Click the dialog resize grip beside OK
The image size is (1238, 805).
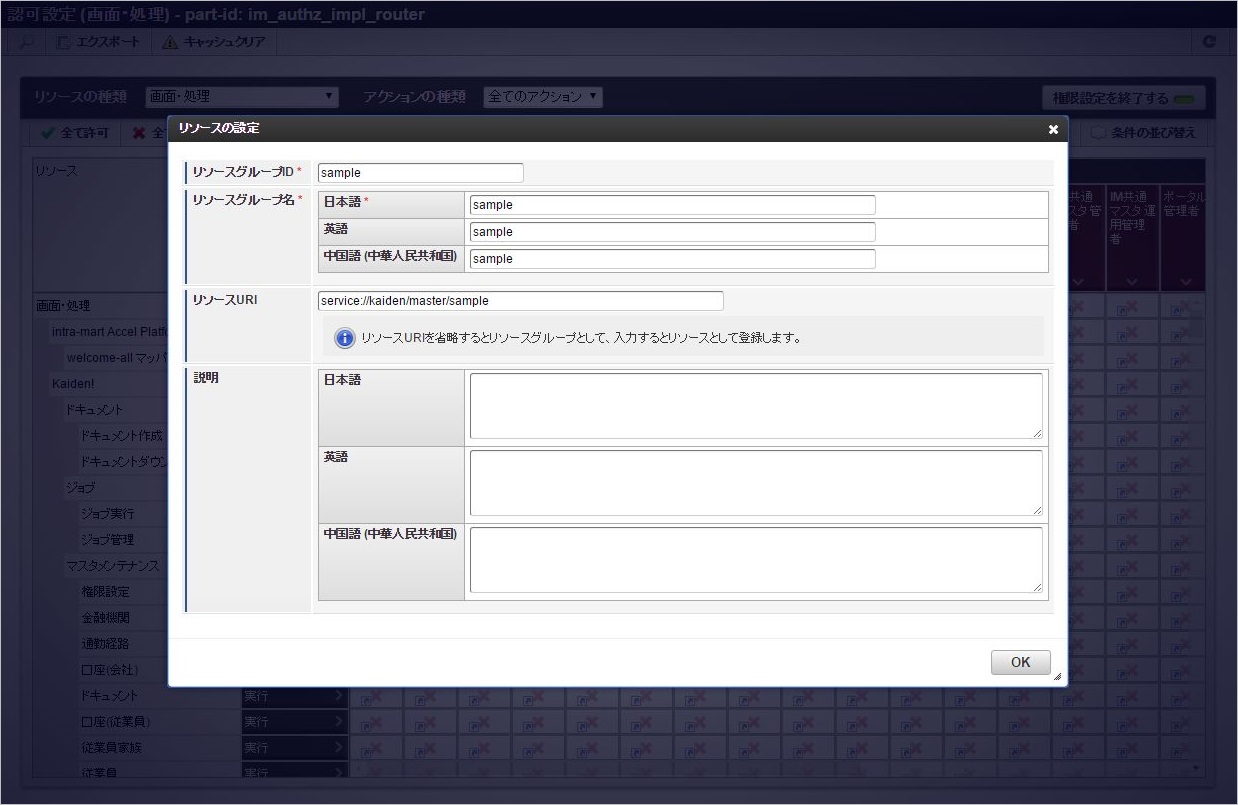(x=1057, y=677)
